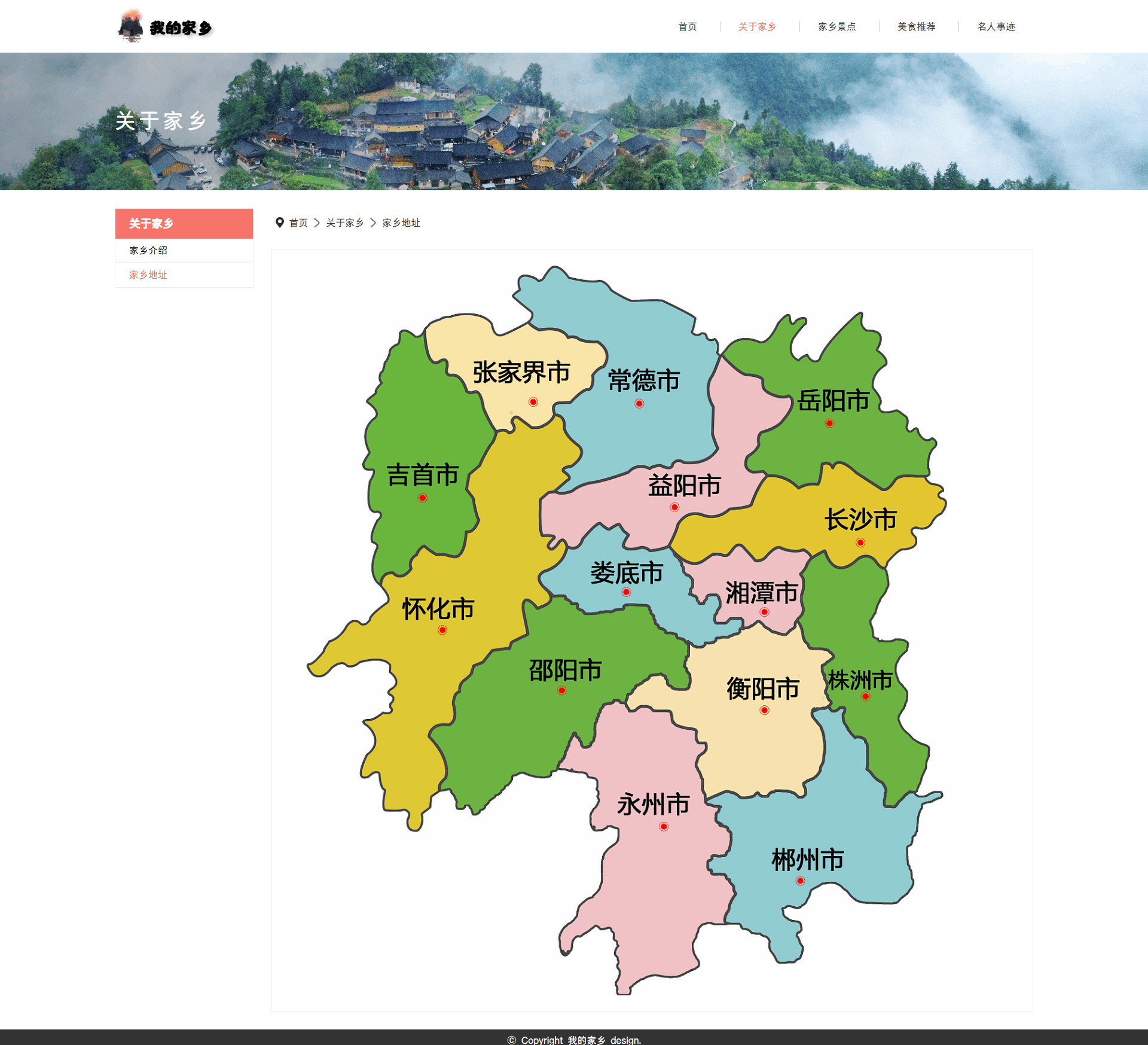Click the red marker for 娄底市

pos(626,592)
